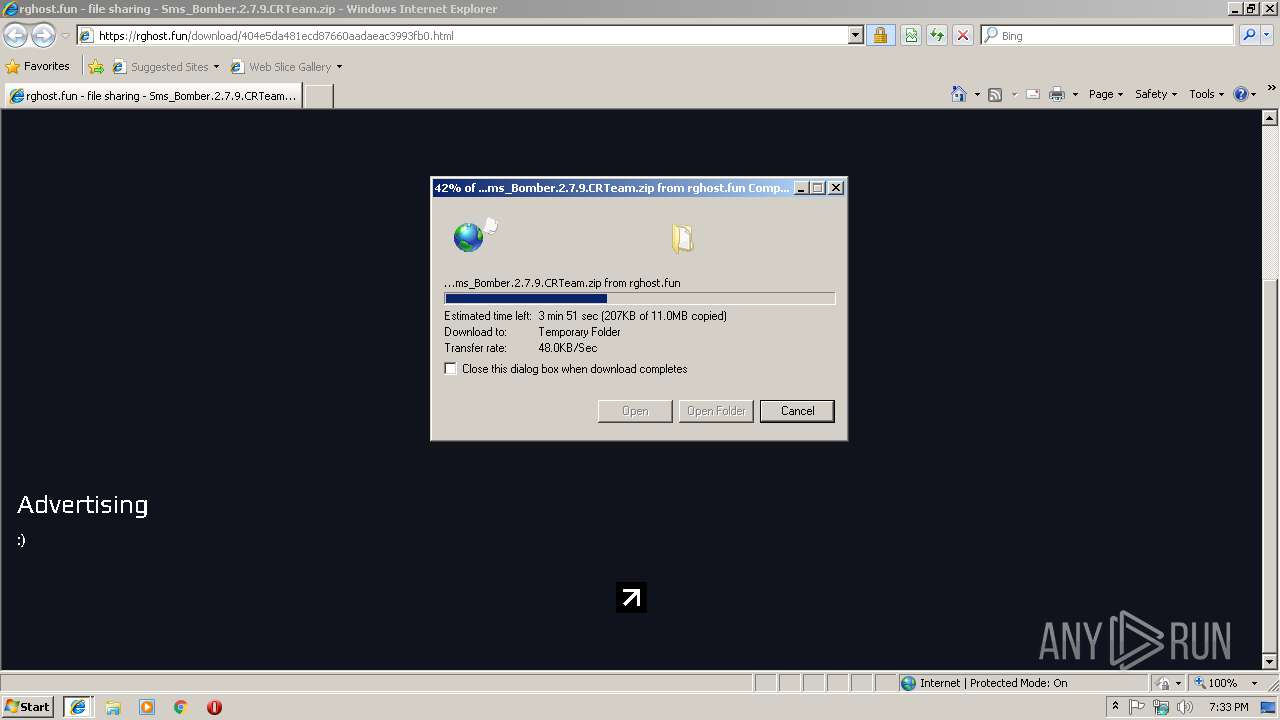Open Google Chrome from taskbar

[x=181, y=707]
